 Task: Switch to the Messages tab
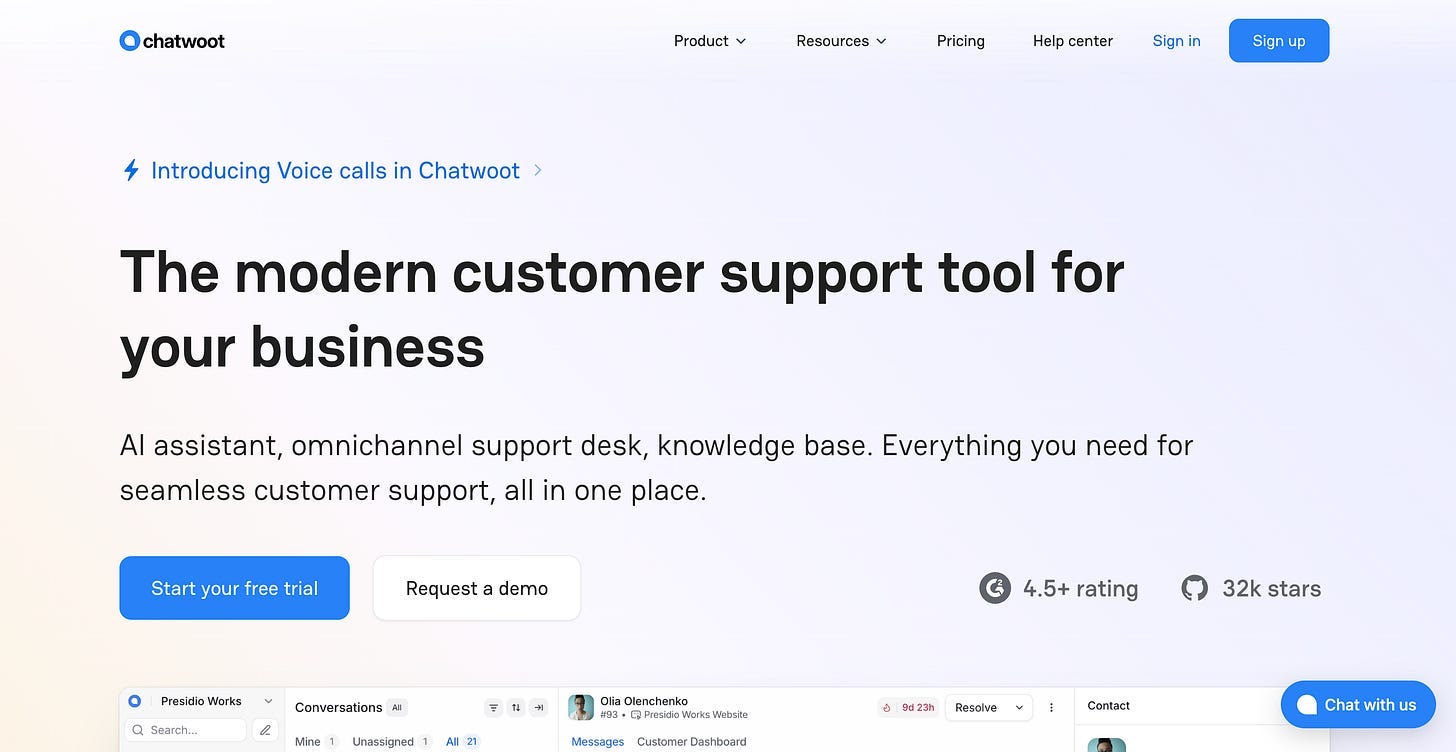[598, 742]
